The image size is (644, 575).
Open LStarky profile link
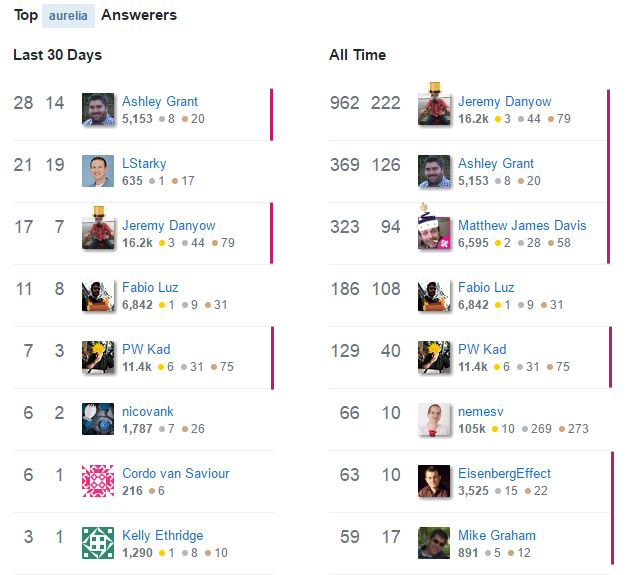coord(144,163)
